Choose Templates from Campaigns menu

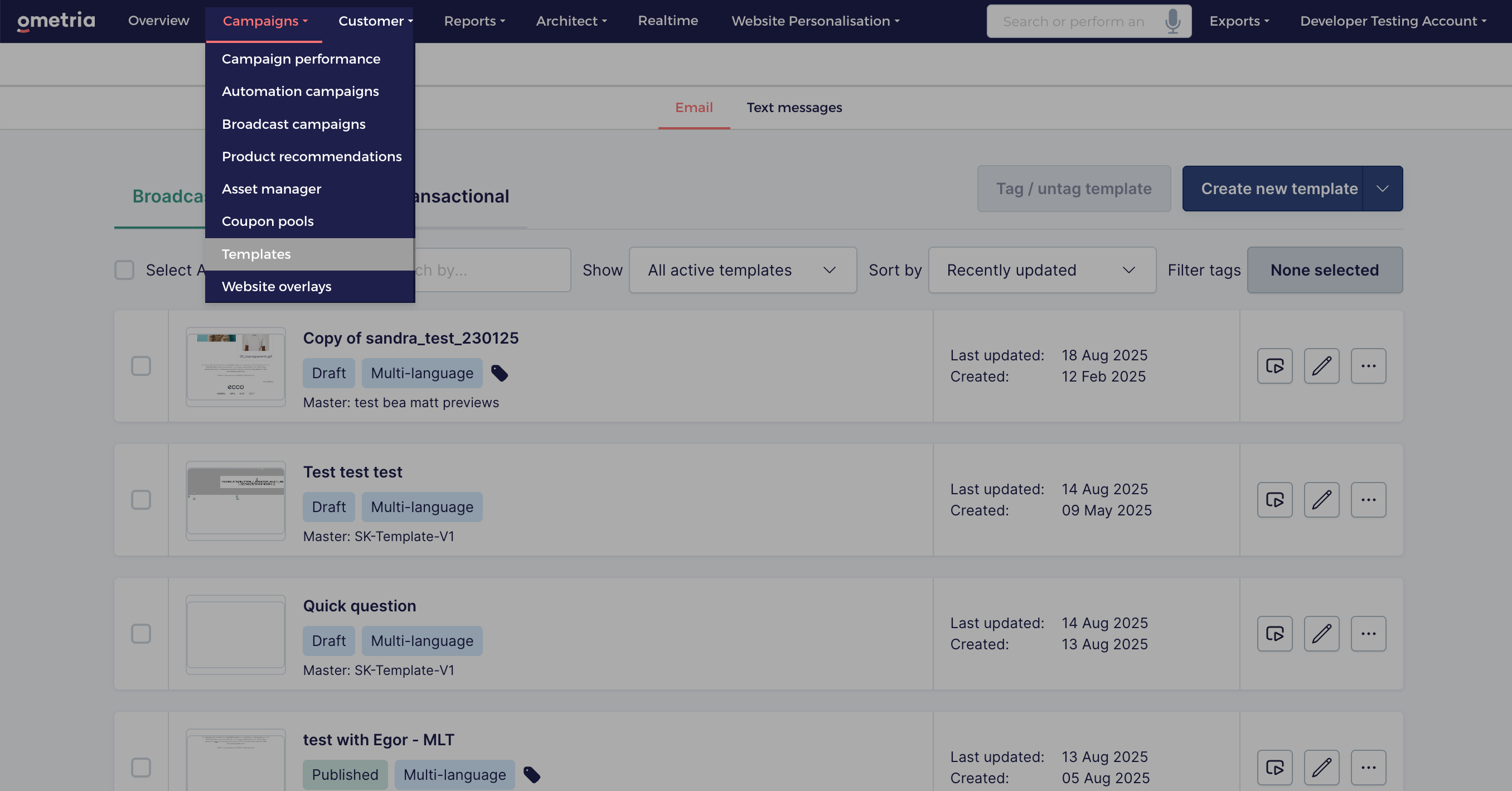(x=310, y=254)
